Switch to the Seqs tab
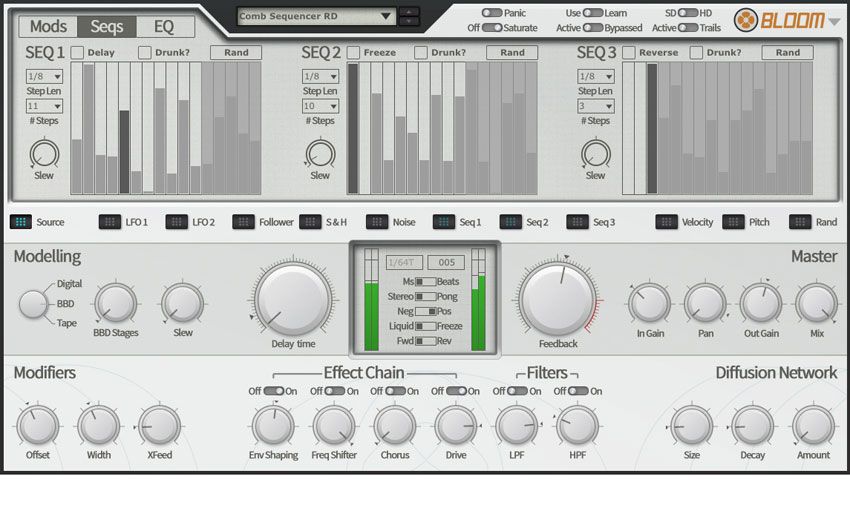The image size is (850, 505). pyautogui.click(x=106, y=27)
